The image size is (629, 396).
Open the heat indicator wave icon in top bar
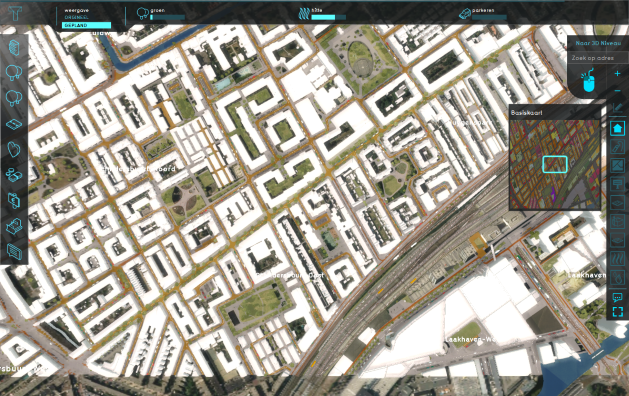pos(304,14)
